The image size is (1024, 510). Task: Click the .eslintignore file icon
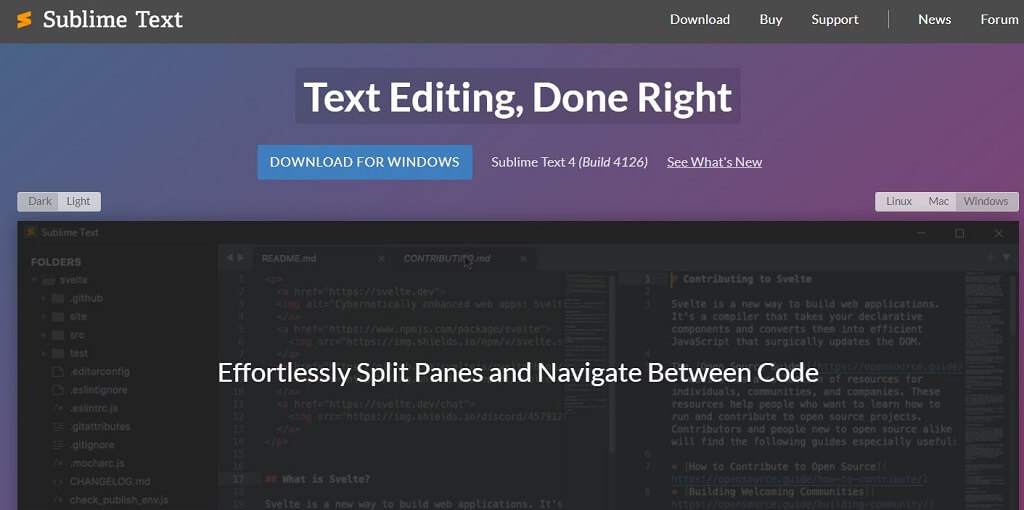click(x=57, y=390)
